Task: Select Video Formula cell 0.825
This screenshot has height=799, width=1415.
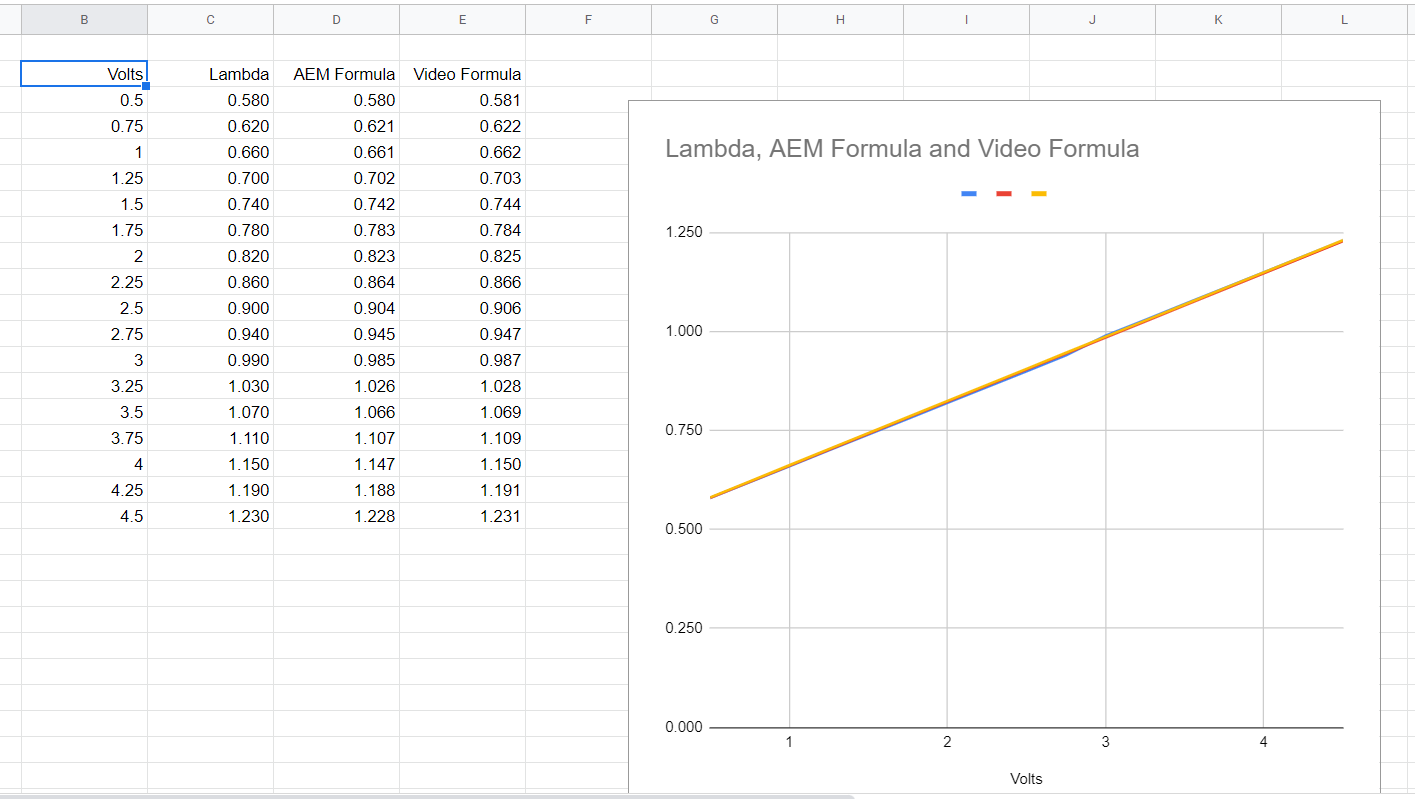Action: (x=462, y=256)
